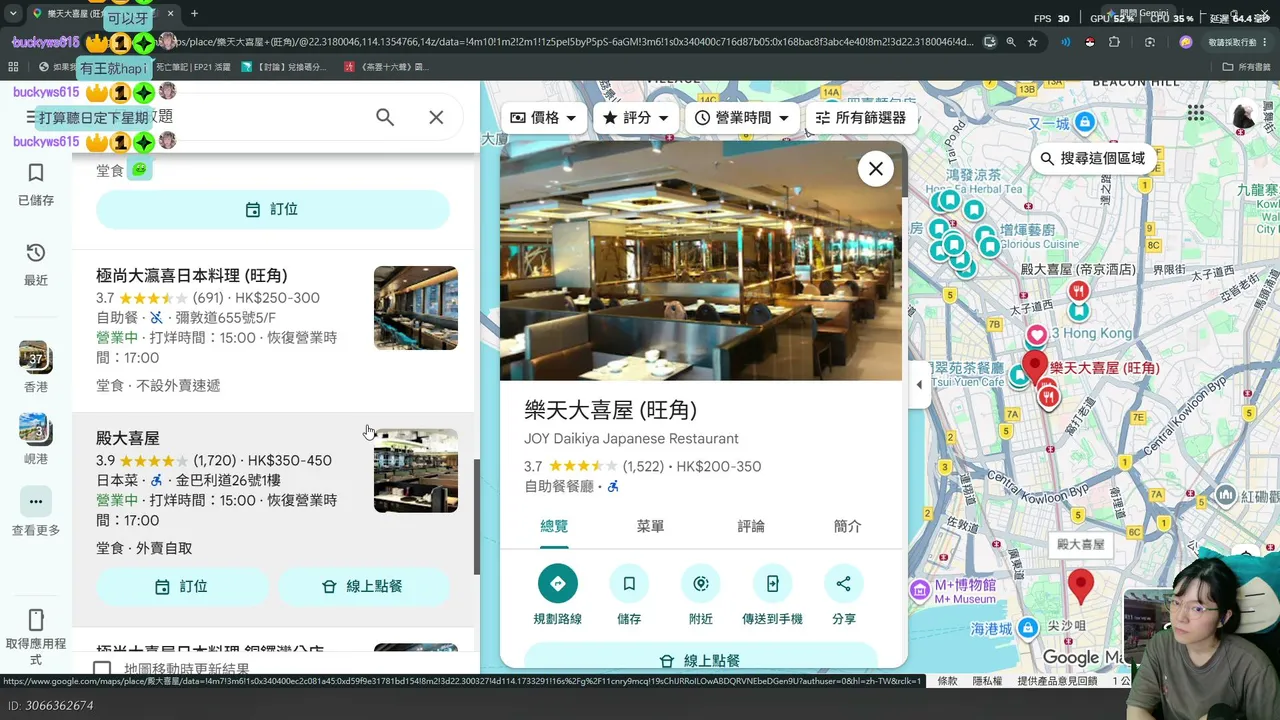Viewport: 1280px width, 720px height.
Task: Open the 評分 rating filter dropdown
Action: pyautogui.click(x=635, y=118)
